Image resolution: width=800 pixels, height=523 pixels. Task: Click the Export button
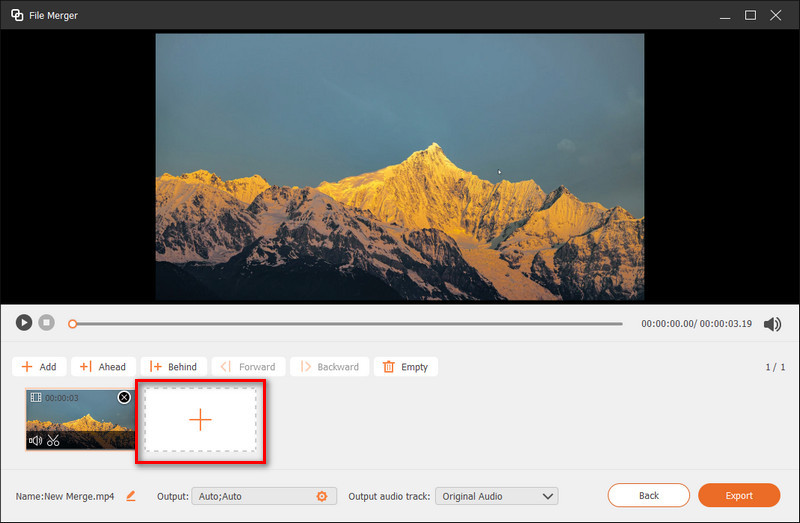[739, 495]
